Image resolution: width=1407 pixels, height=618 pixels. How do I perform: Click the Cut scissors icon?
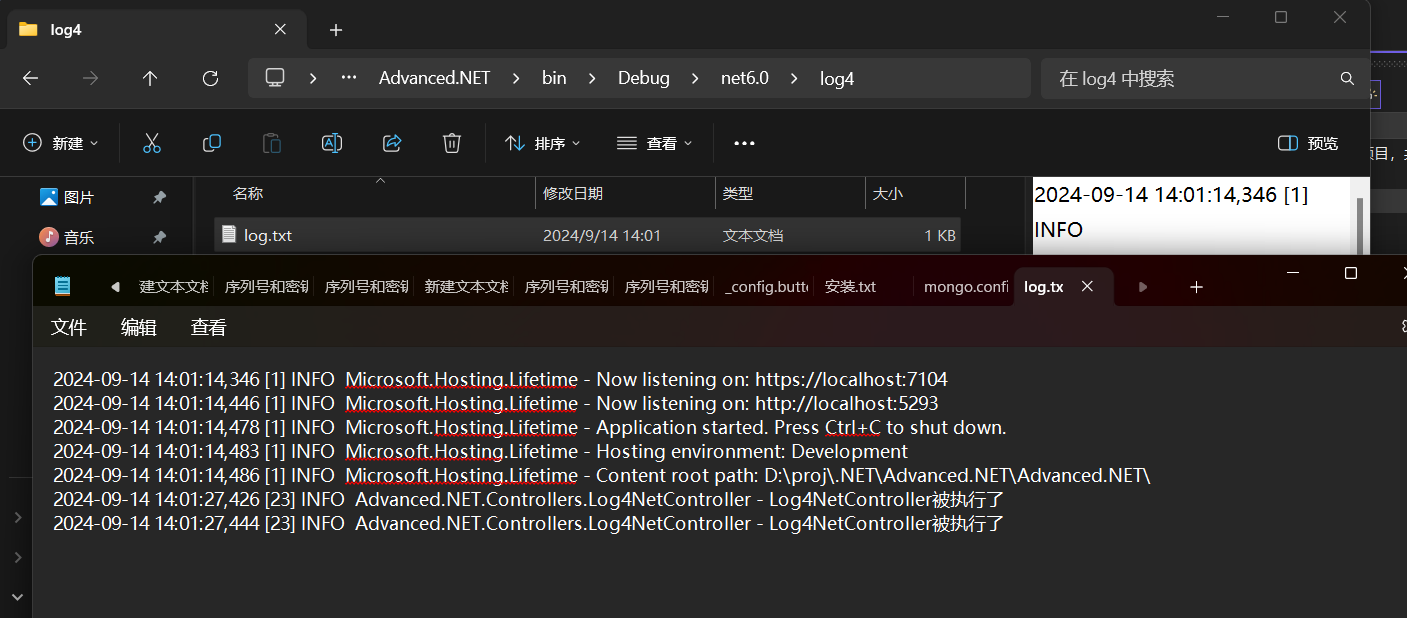click(152, 143)
